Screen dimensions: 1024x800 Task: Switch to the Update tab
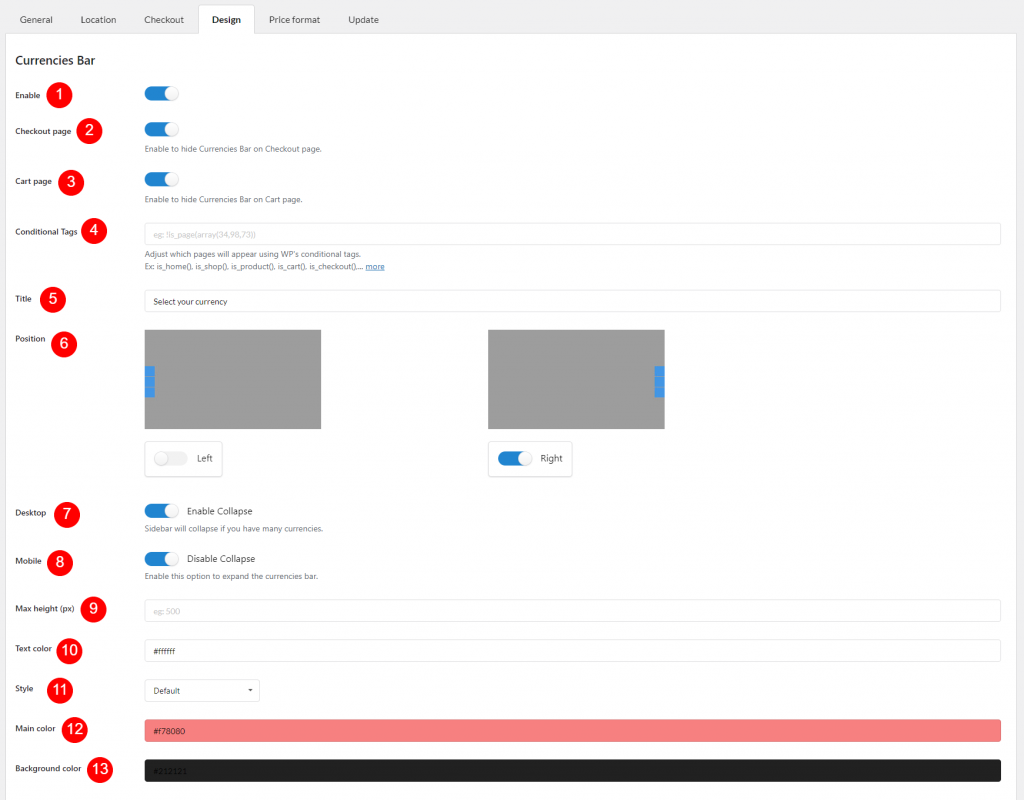[x=363, y=20]
